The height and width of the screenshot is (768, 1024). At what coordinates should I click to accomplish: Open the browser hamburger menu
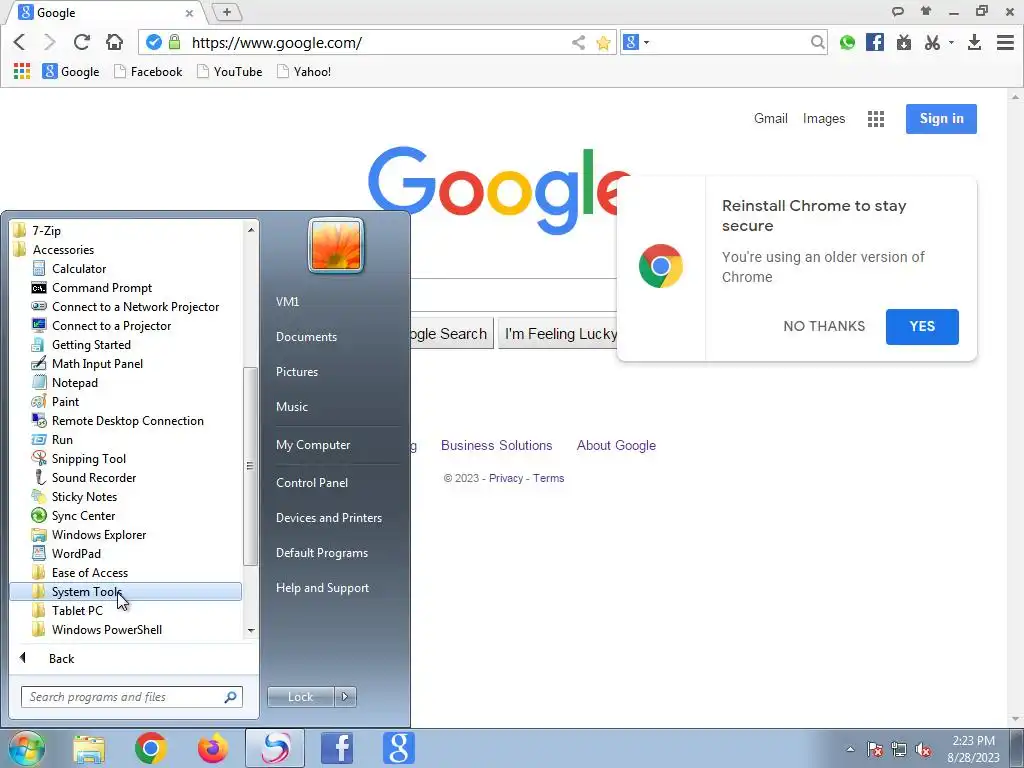point(1005,42)
